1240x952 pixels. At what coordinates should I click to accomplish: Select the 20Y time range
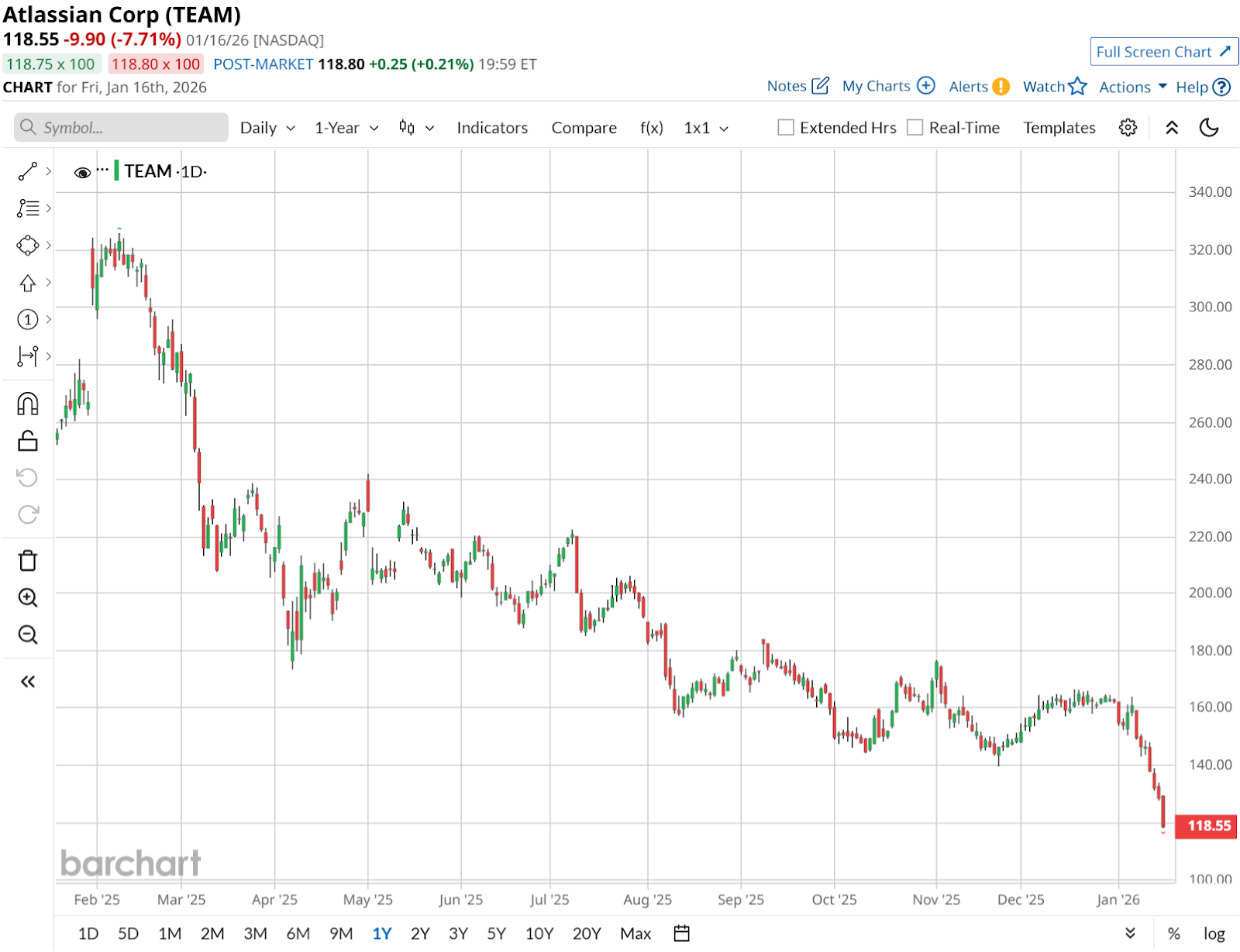(x=587, y=933)
